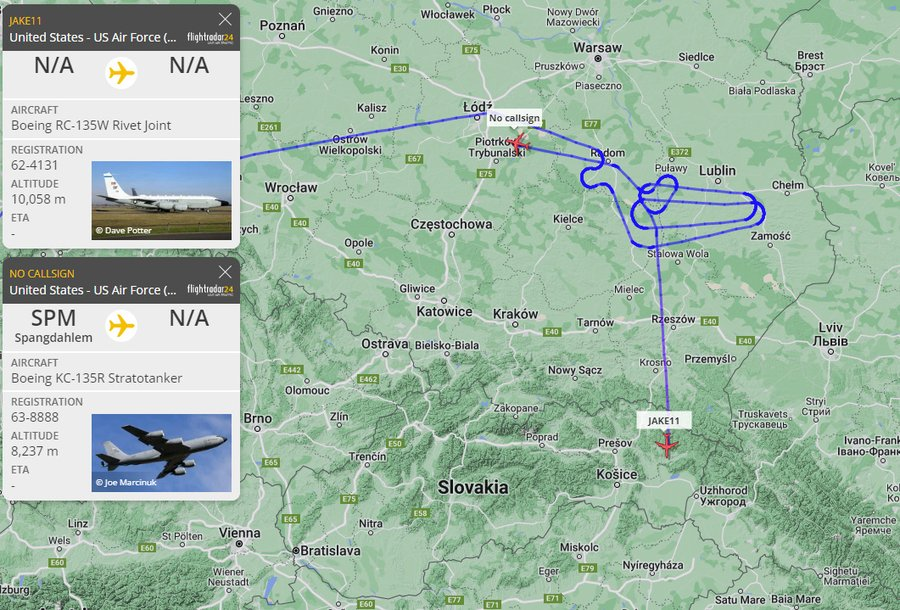
Task: Click the JAKE11 callsign title in header
Action: (x=25, y=21)
